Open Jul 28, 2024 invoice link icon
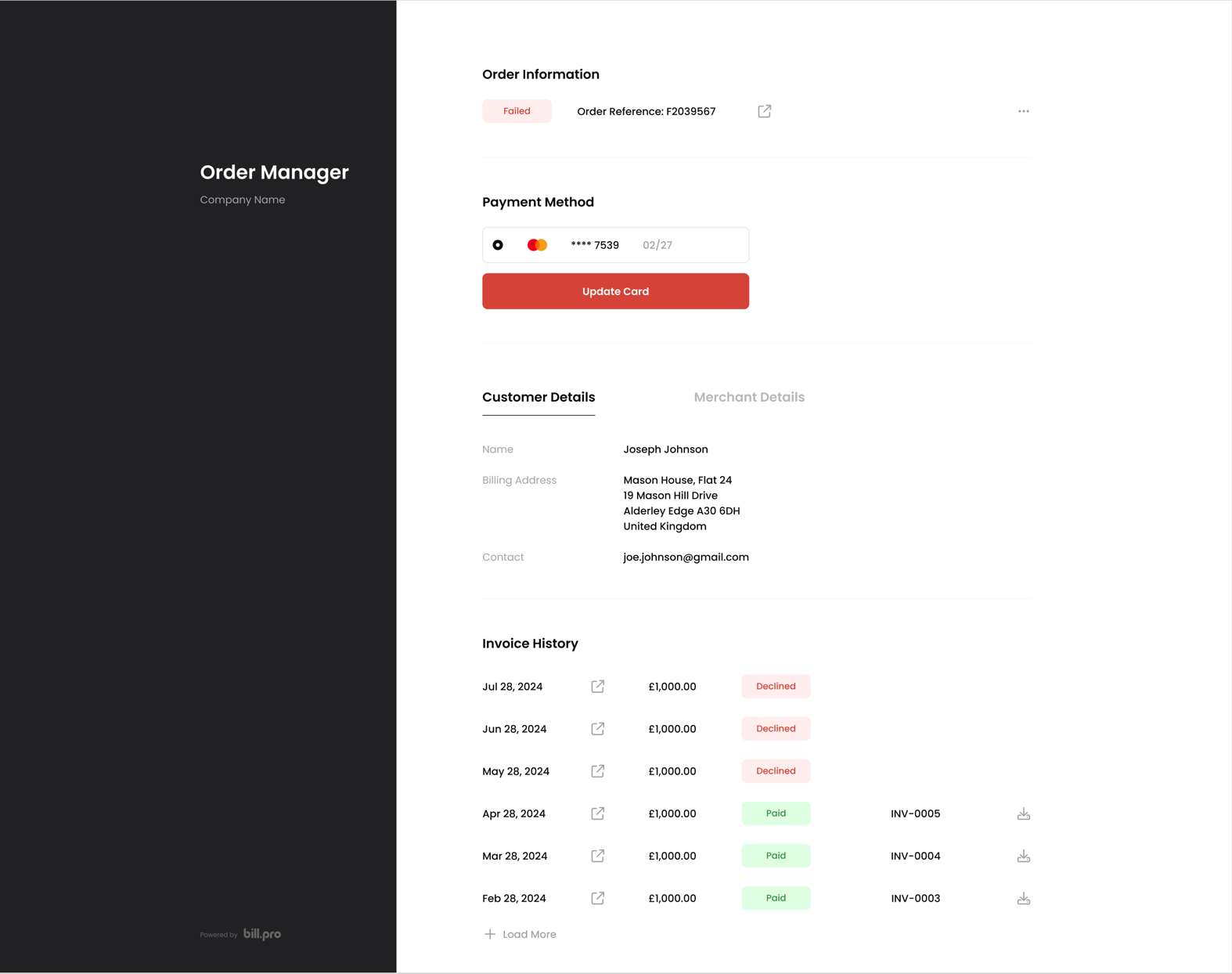The width and height of the screenshot is (1232, 974). [598, 687]
